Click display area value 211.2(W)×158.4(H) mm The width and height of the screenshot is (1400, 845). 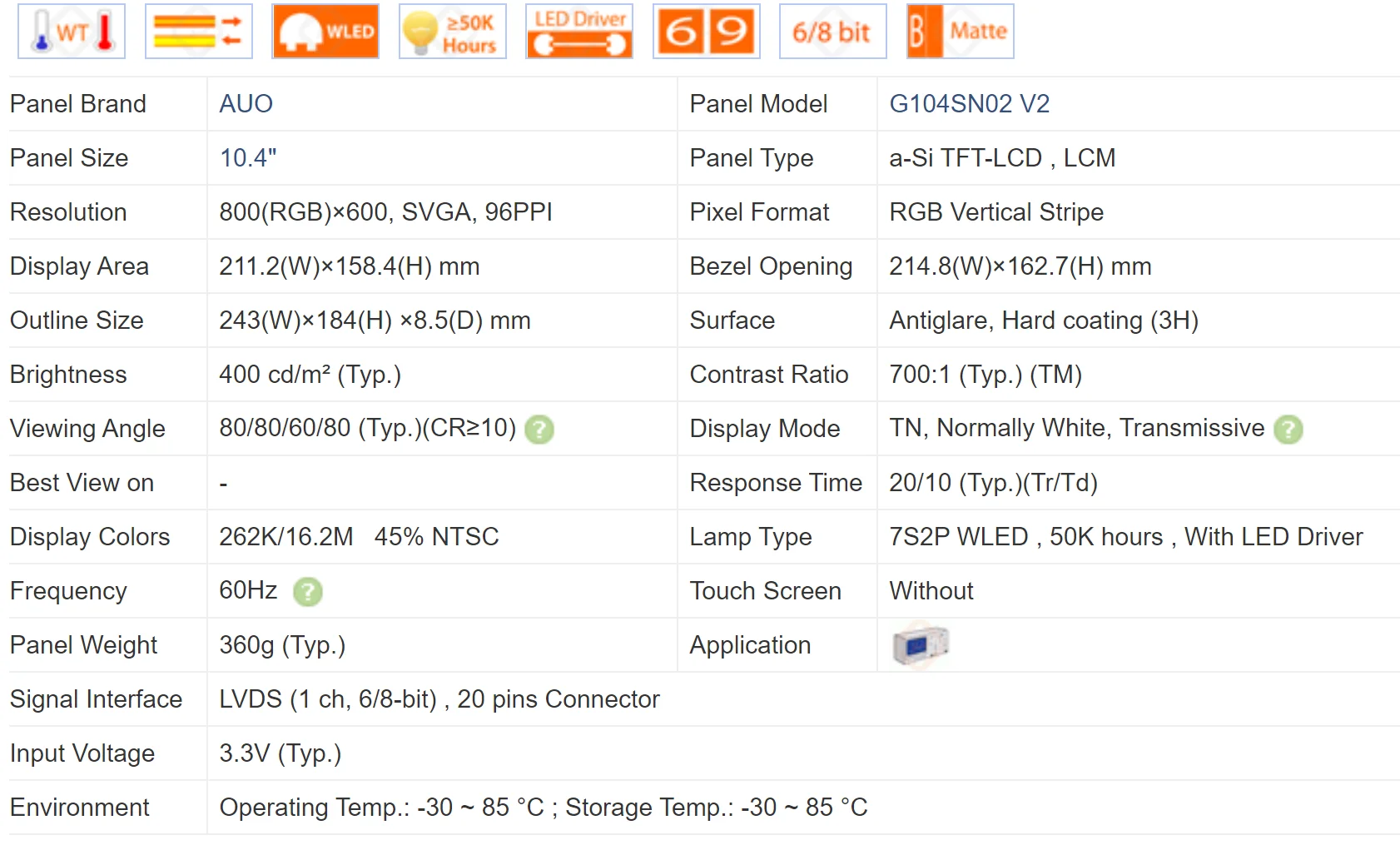[350, 266]
